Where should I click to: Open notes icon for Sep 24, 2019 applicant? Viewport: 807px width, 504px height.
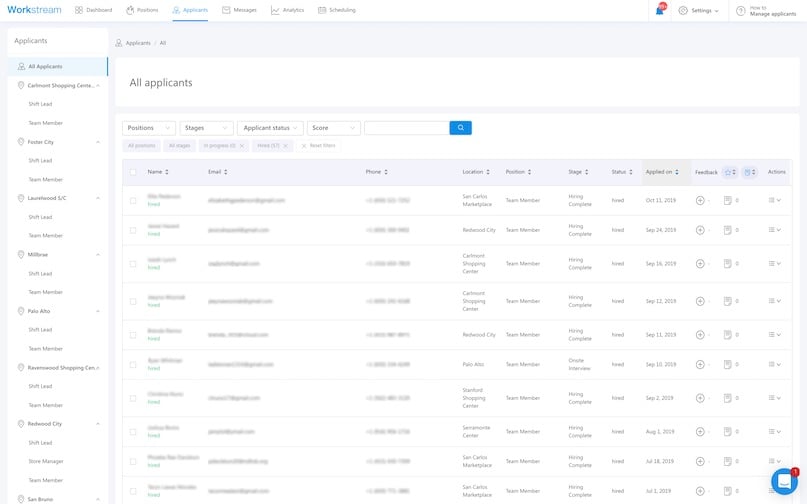point(727,230)
